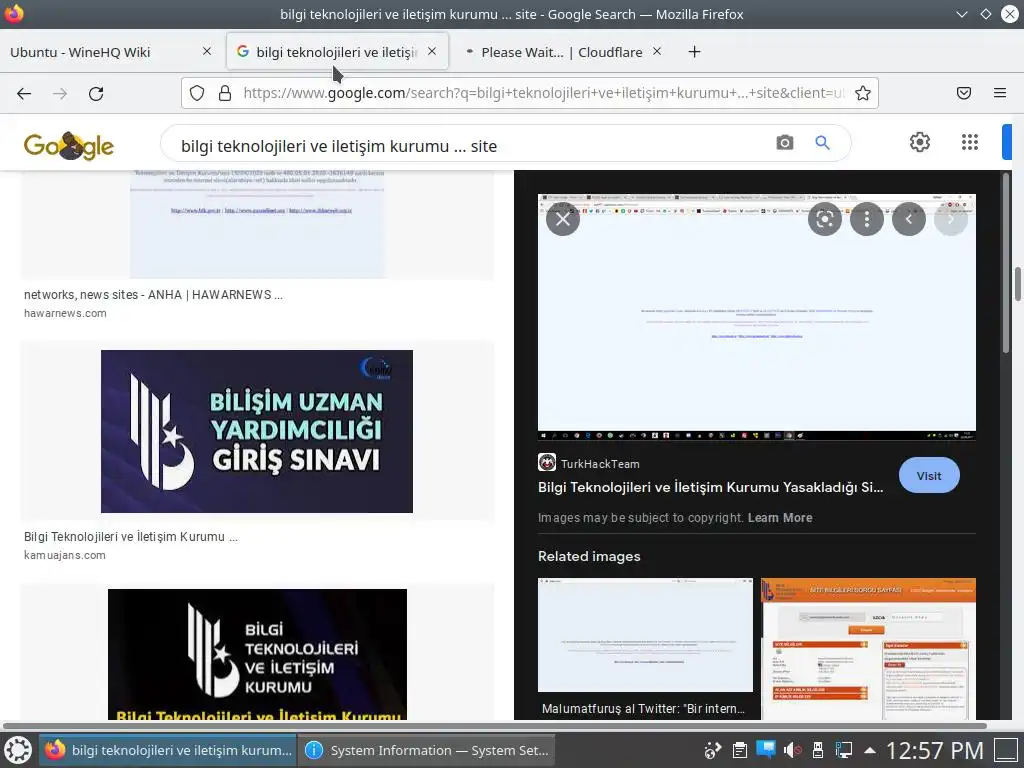Open the Learn More copyright link

pos(780,518)
